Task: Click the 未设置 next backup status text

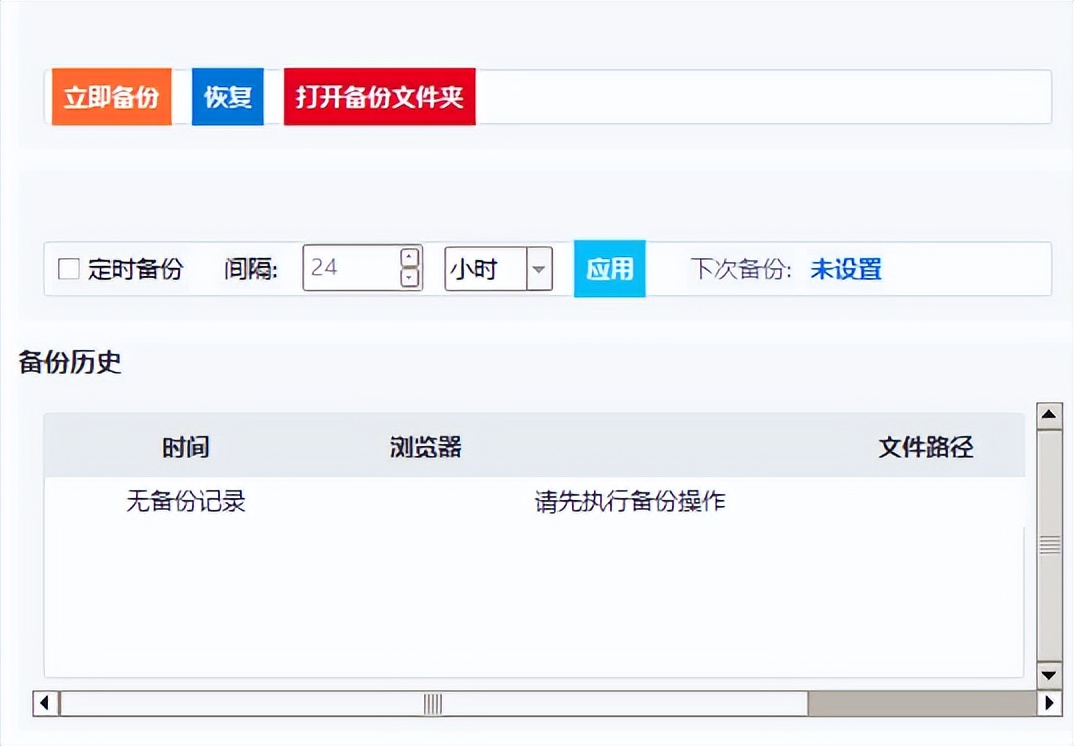Action: pos(845,268)
